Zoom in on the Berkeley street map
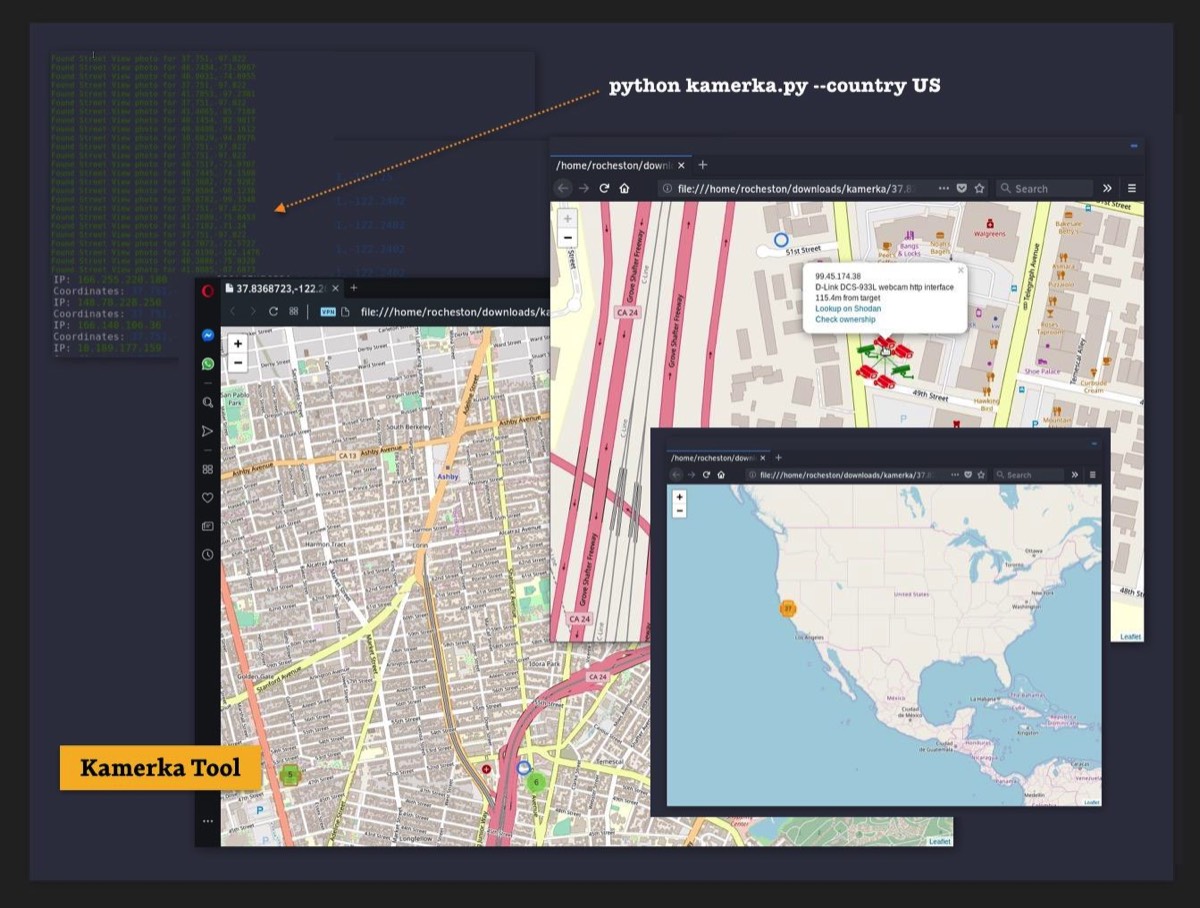This screenshot has height=908, width=1200. (237, 343)
